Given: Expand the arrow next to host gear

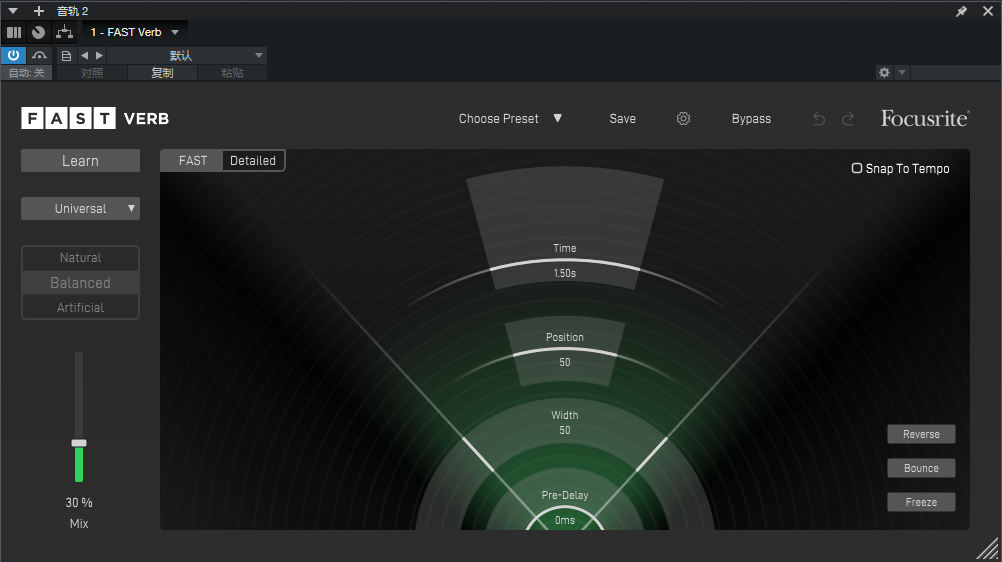Looking at the screenshot, I should [x=902, y=72].
